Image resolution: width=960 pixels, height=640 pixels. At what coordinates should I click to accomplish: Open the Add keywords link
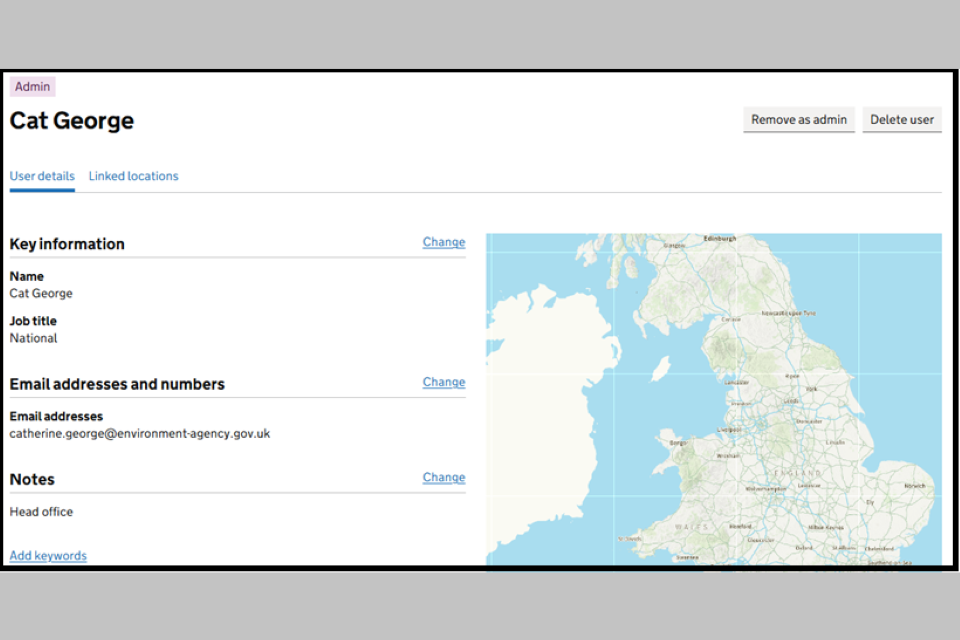coord(48,556)
